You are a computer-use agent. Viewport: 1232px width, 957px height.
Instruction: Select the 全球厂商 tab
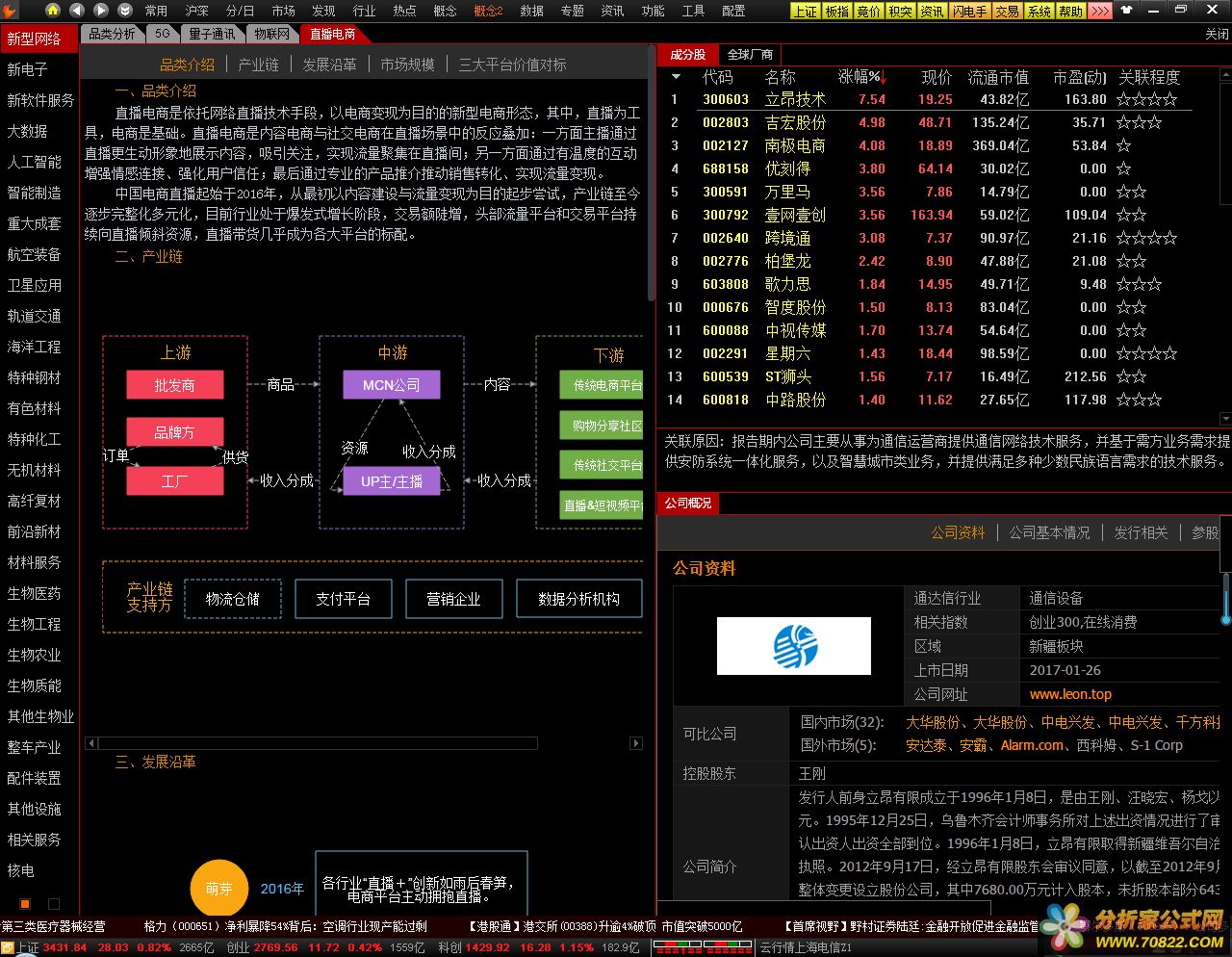pyautogui.click(x=750, y=55)
